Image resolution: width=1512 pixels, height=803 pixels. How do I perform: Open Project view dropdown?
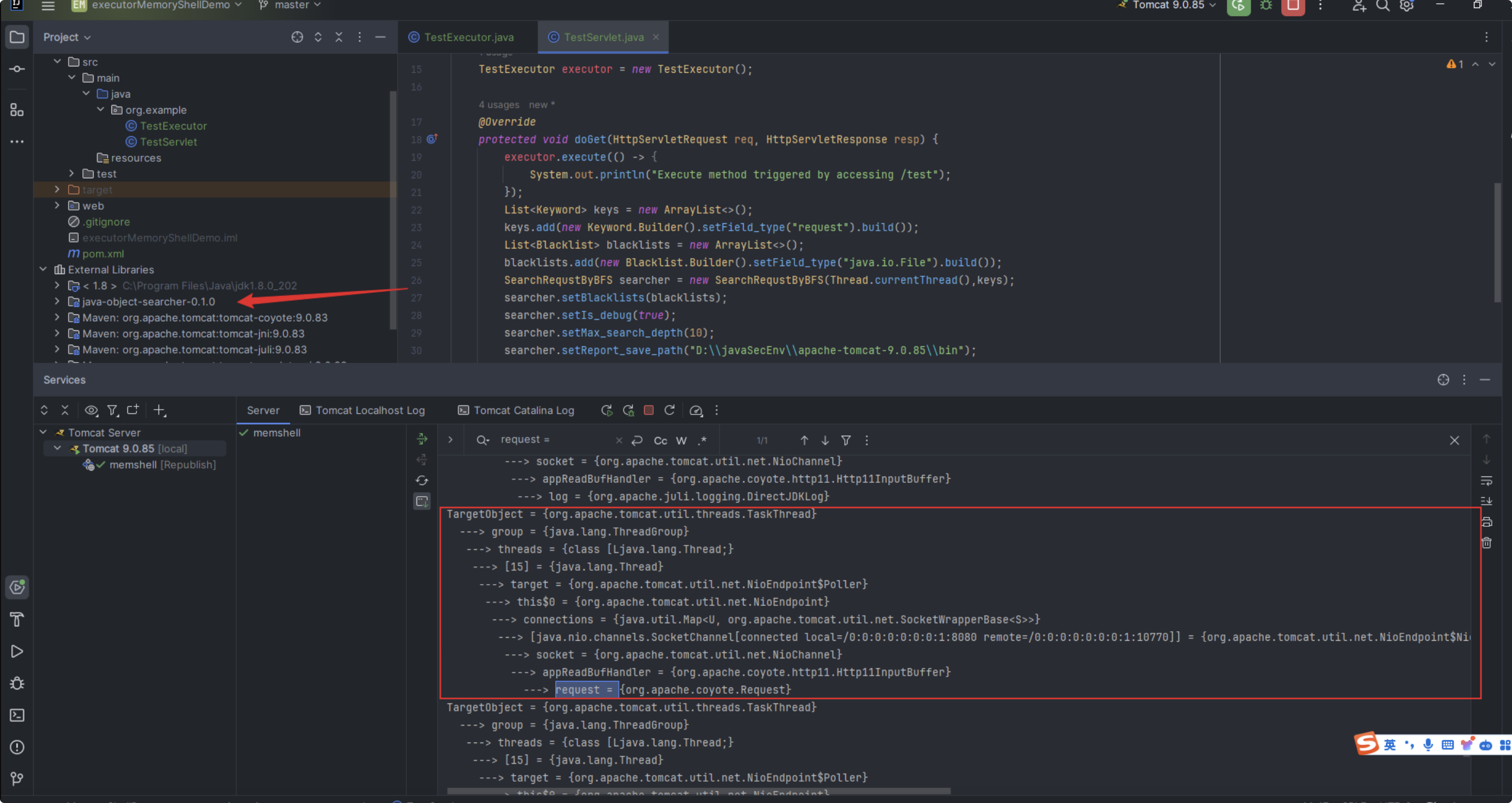(67, 37)
